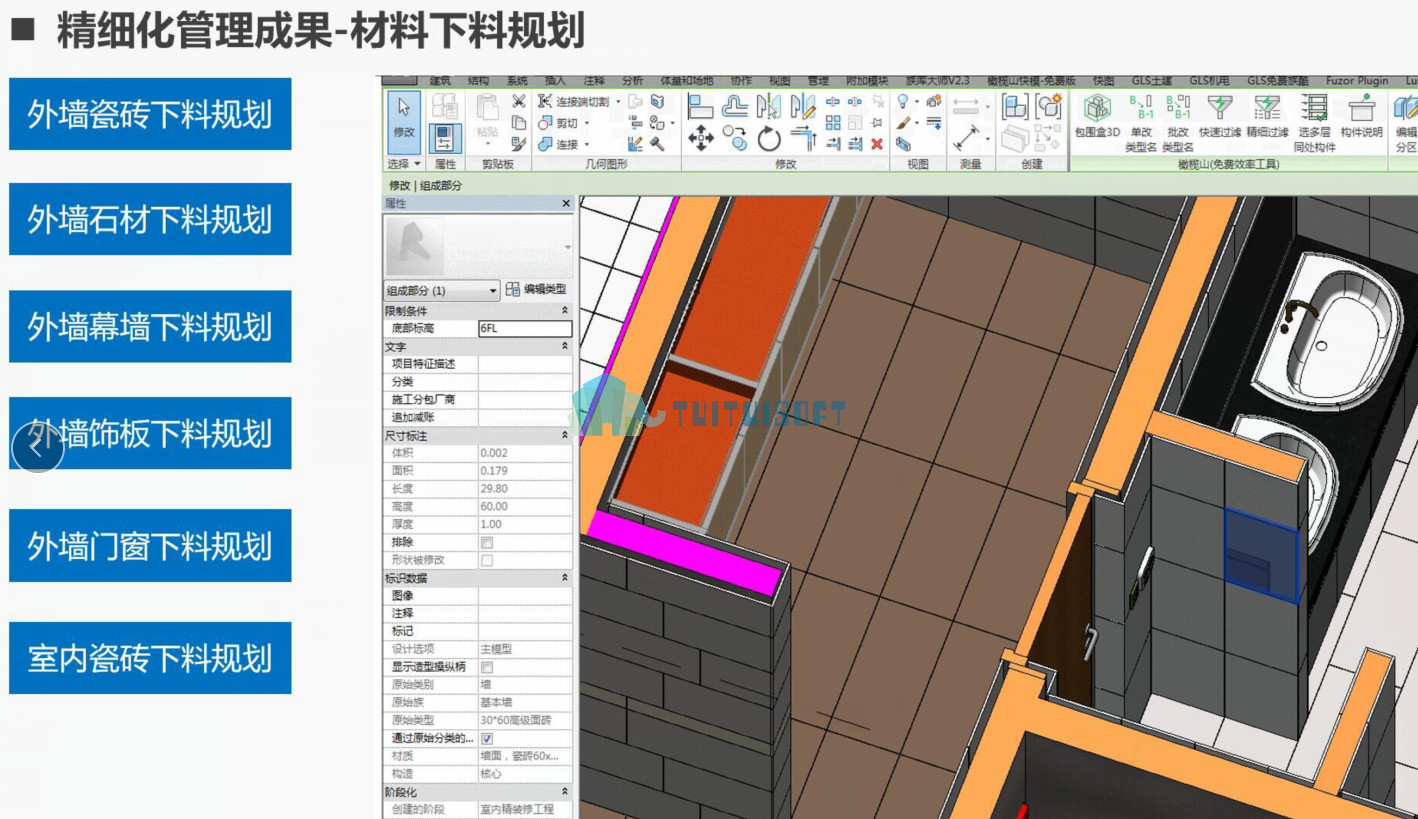Close the 属性 properties panel
Viewport: 1418px width, 819px height.
566,203
